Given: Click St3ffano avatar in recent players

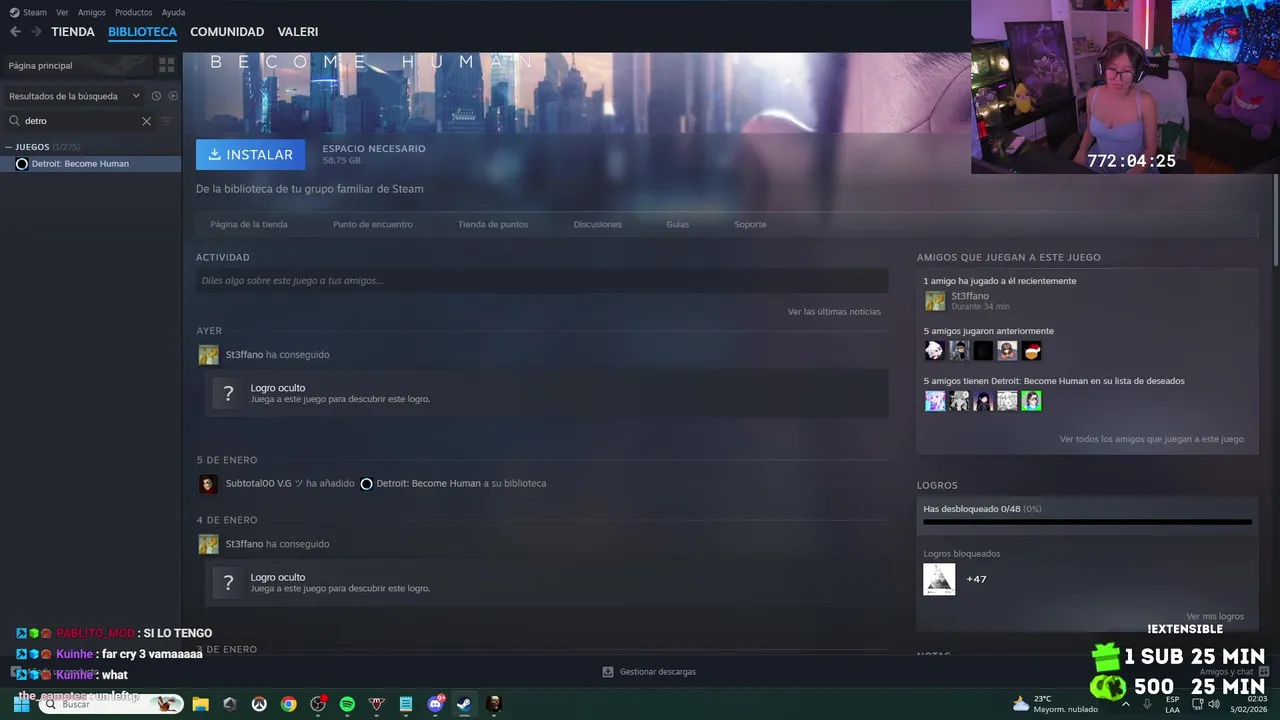Looking at the screenshot, I should point(935,301).
